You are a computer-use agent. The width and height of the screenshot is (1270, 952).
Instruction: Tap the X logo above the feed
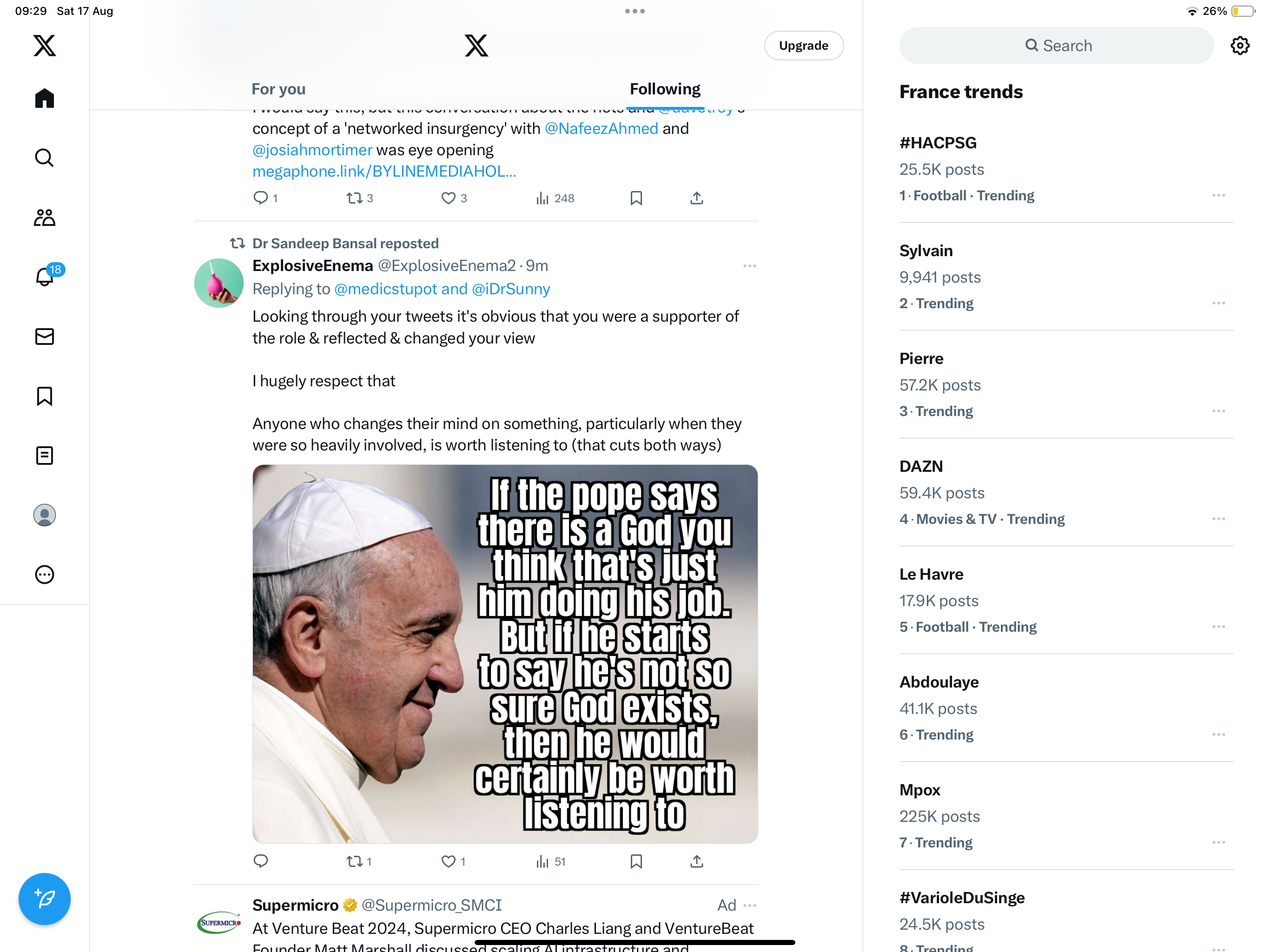pos(476,46)
